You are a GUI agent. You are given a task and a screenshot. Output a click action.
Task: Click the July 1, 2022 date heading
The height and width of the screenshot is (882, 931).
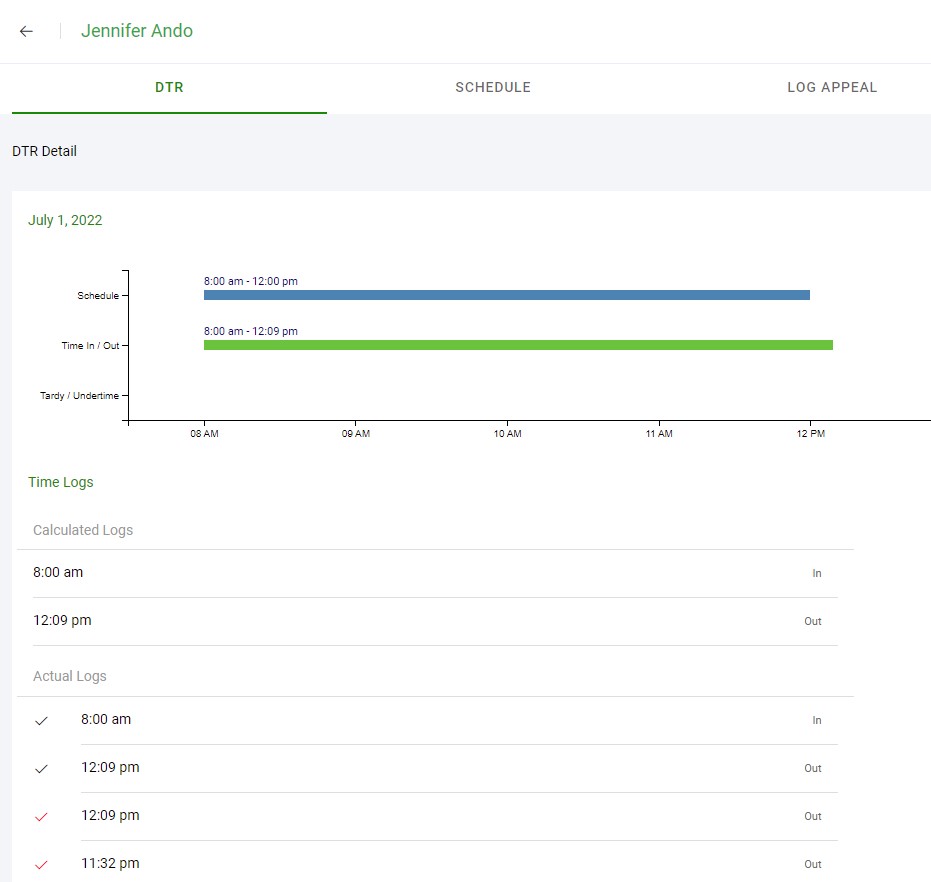pyautogui.click(x=65, y=220)
